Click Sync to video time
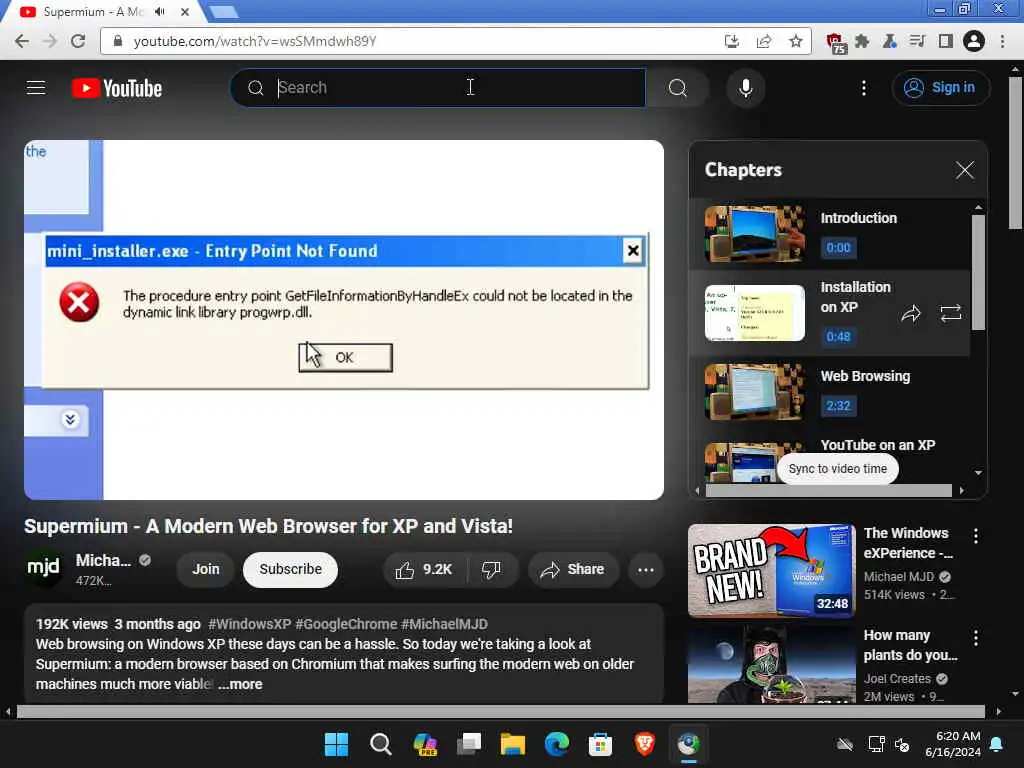Screen dimensions: 1024x768 tap(837, 469)
